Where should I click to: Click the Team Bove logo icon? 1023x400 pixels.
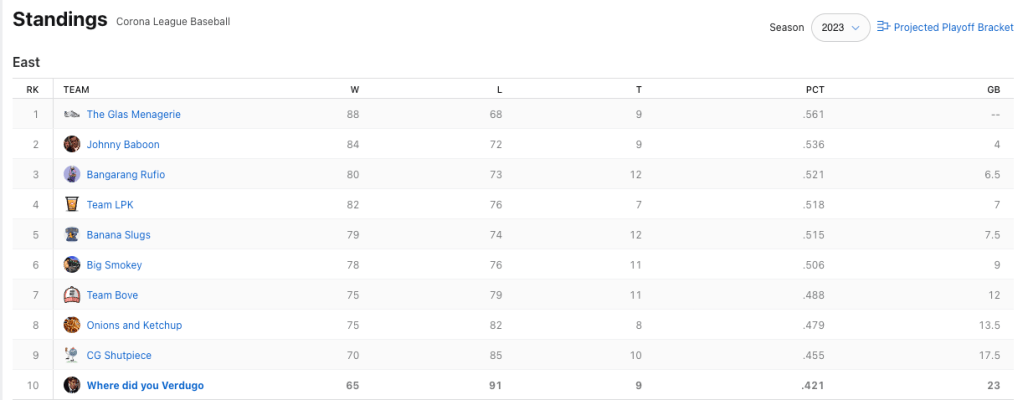pos(71,295)
